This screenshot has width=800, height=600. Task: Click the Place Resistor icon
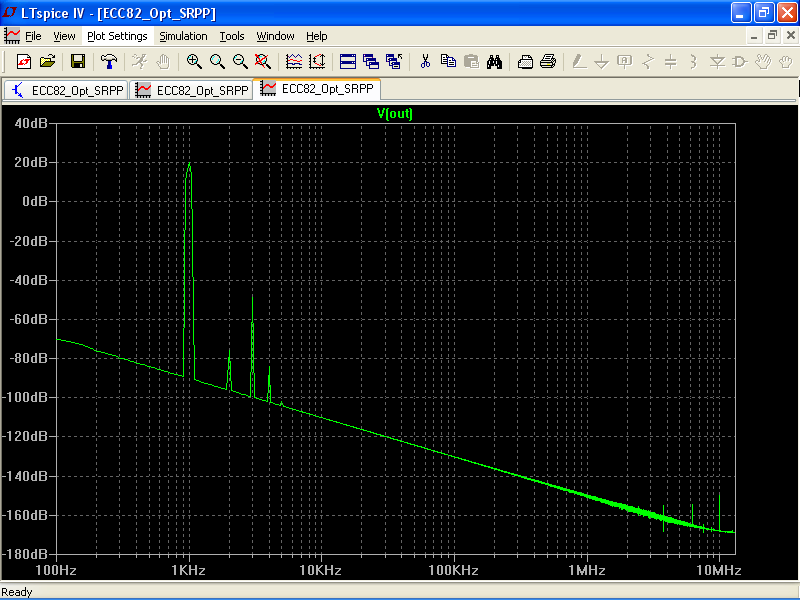pos(648,62)
